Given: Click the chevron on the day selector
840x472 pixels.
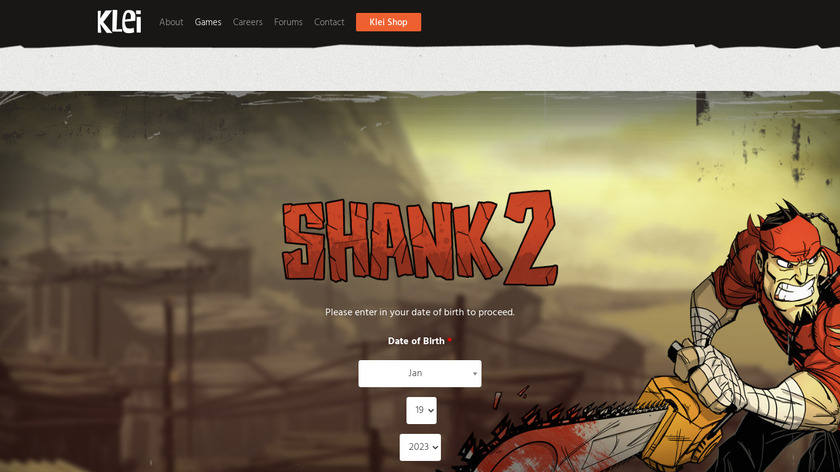Looking at the screenshot, I should point(431,411).
